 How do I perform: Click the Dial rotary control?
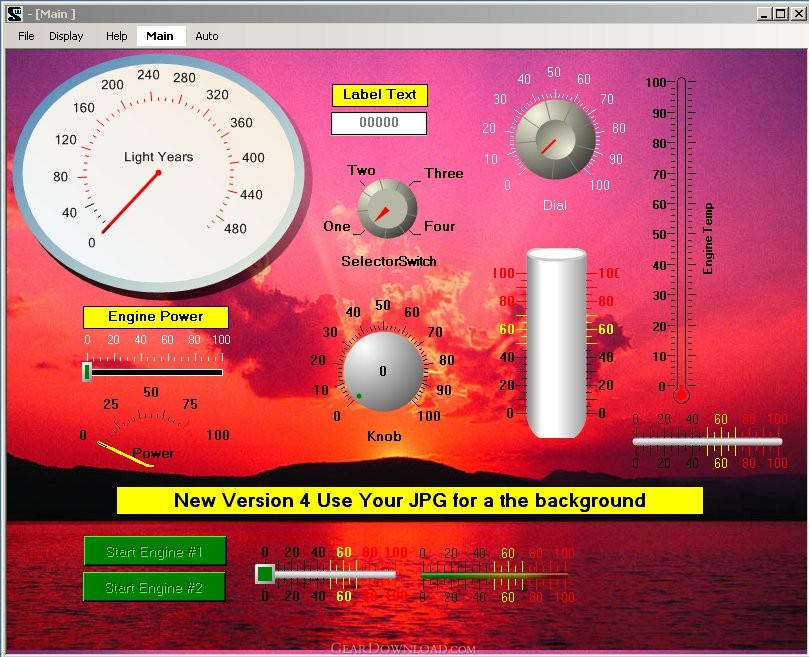click(555, 139)
